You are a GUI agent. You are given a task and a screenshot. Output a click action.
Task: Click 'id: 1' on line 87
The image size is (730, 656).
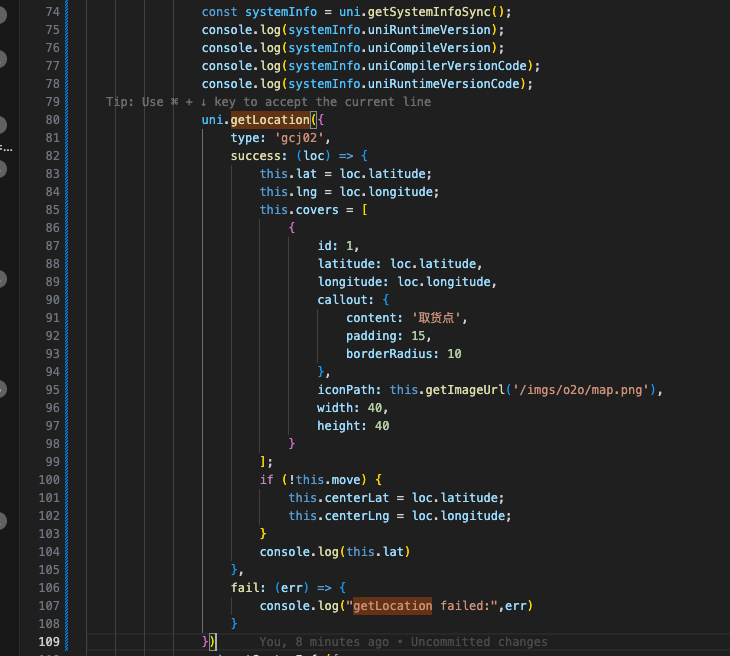(335, 246)
